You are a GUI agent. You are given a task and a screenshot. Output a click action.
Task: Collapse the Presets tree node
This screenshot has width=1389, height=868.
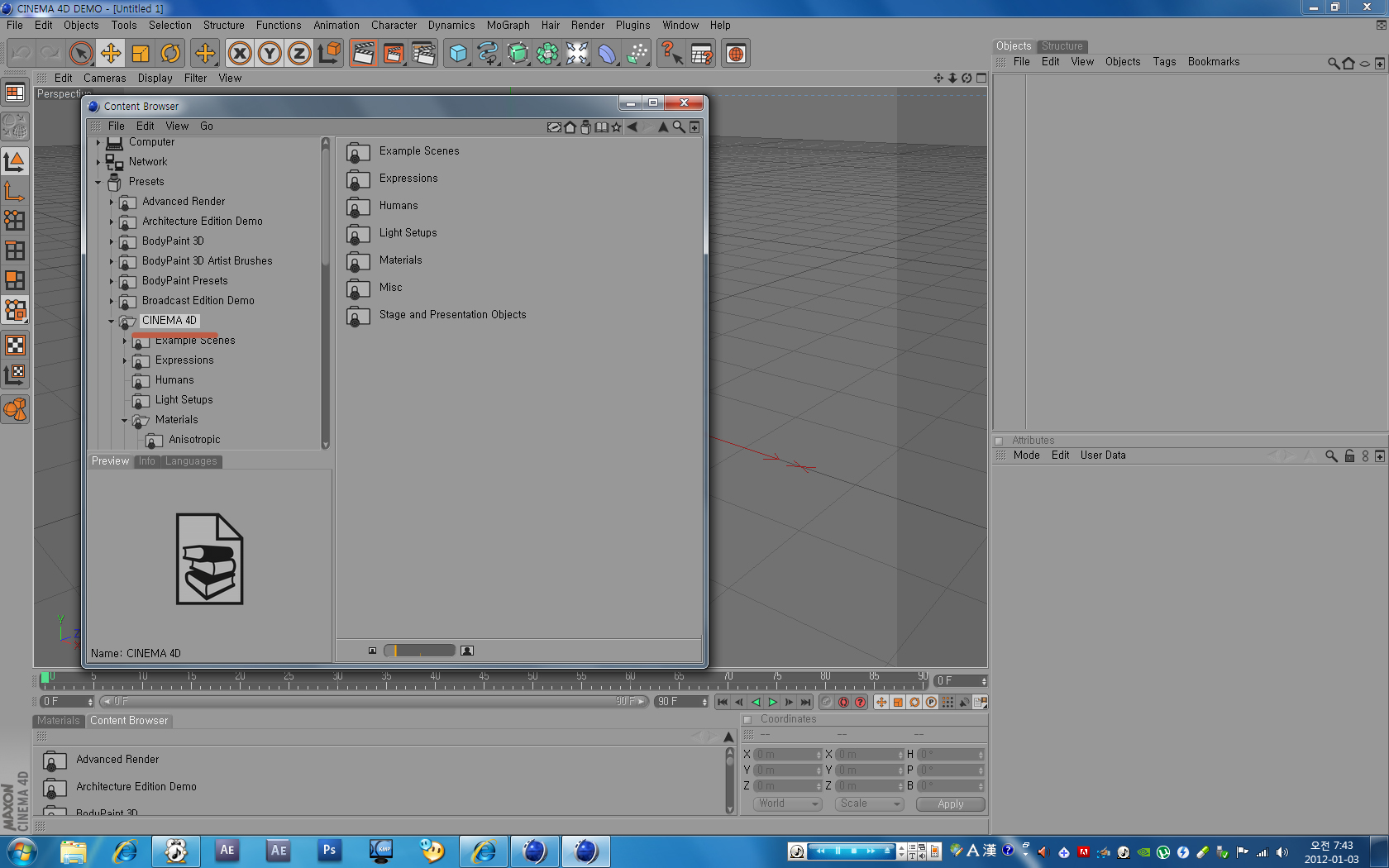coord(98,182)
